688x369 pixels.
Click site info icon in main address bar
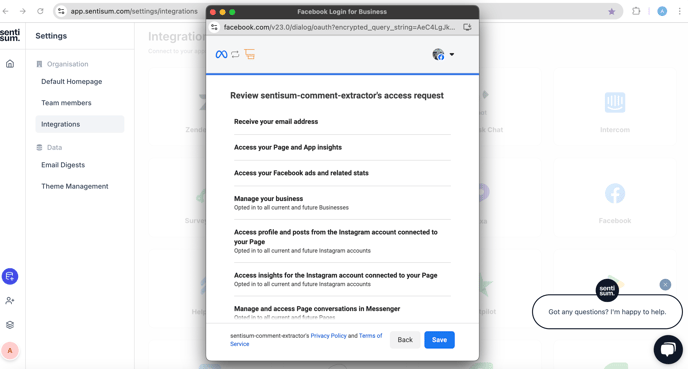[61, 11]
